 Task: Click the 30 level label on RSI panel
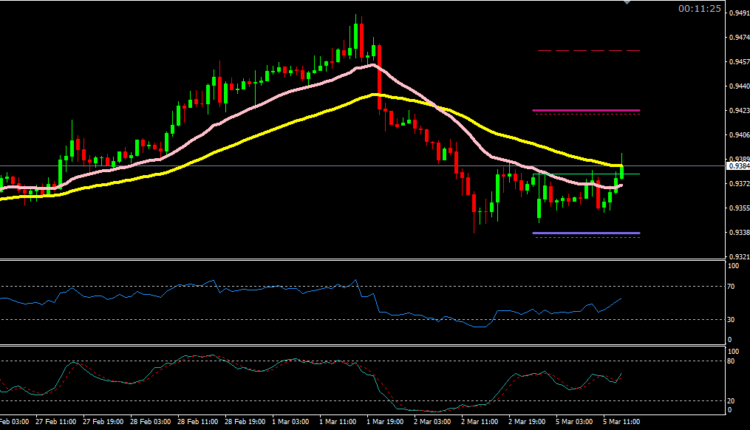(732, 320)
